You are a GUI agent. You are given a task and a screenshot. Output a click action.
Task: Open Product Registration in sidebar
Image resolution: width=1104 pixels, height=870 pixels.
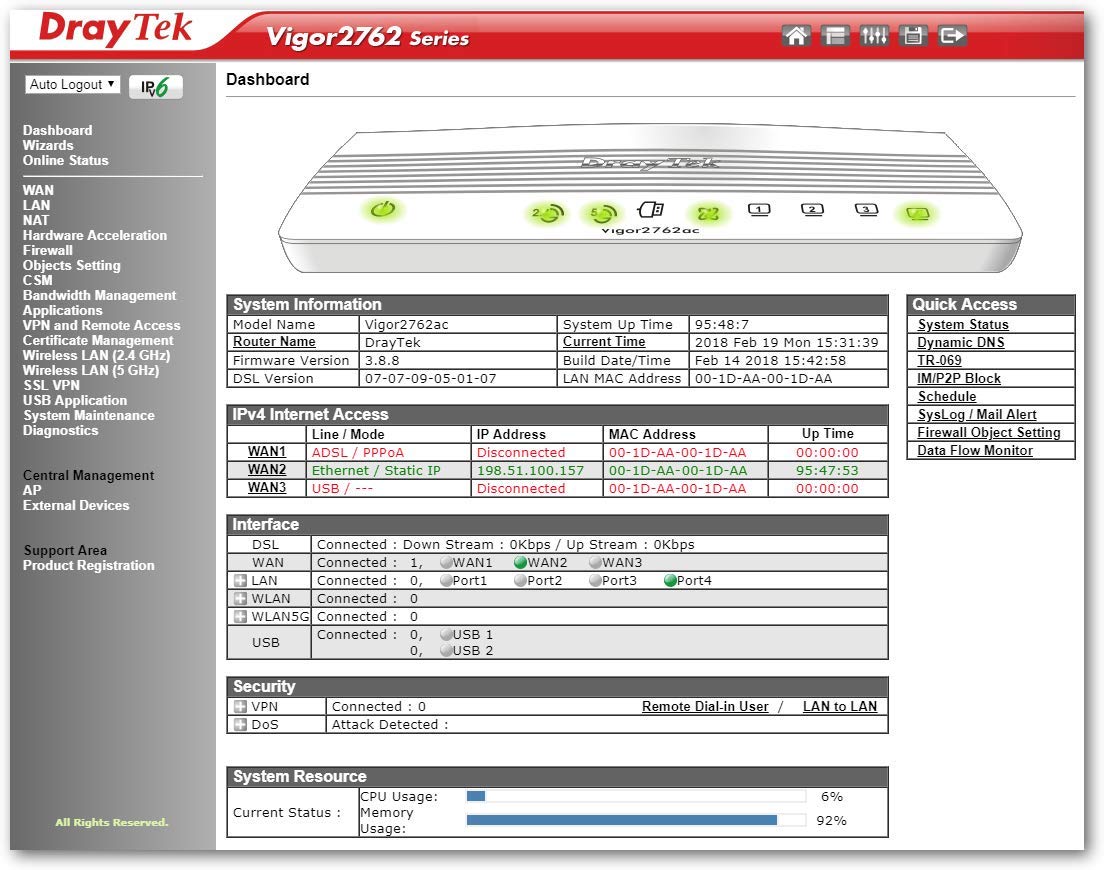click(x=89, y=565)
